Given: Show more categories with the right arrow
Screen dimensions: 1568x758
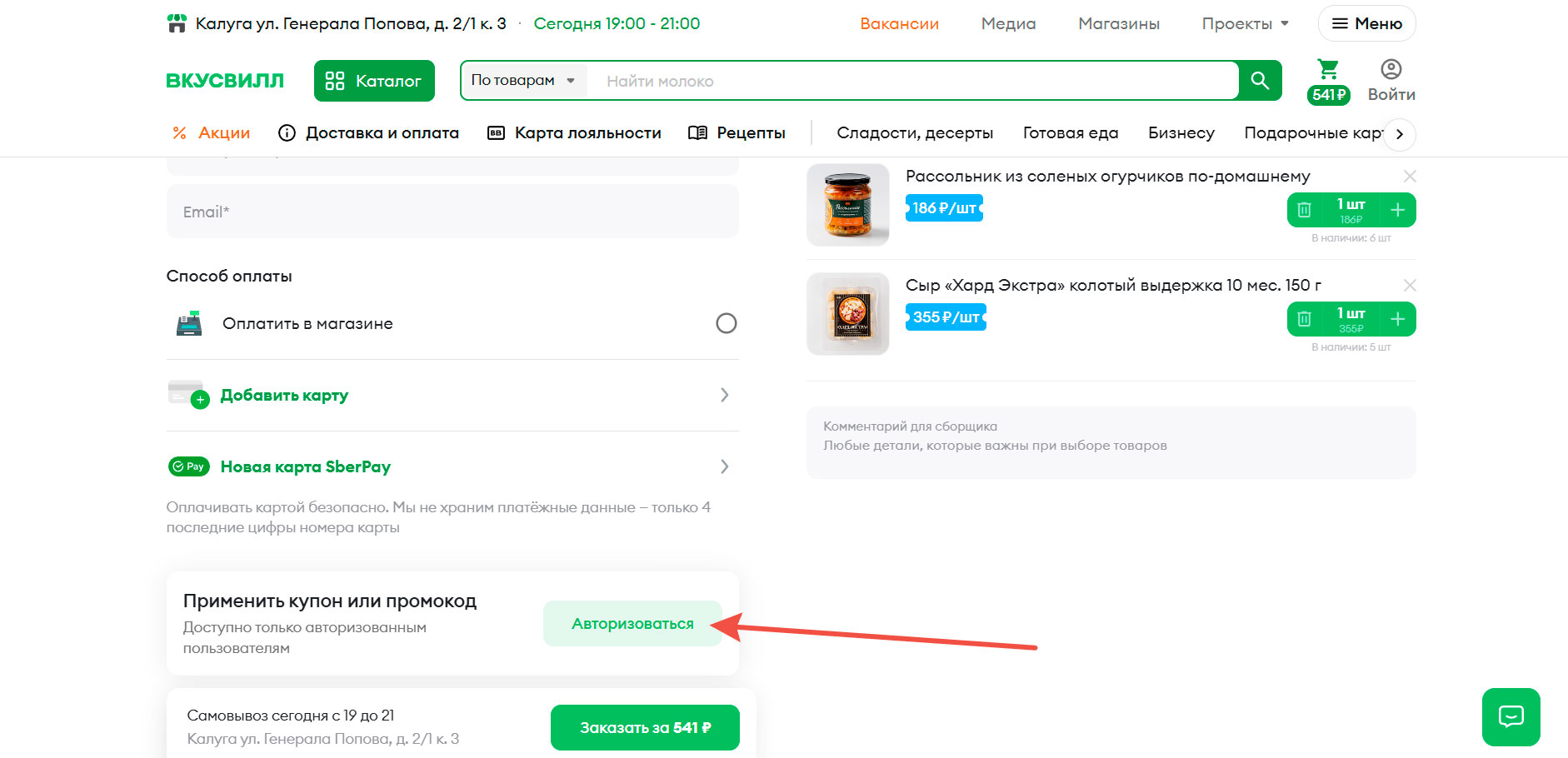Looking at the screenshot, I should point(1400,134).
